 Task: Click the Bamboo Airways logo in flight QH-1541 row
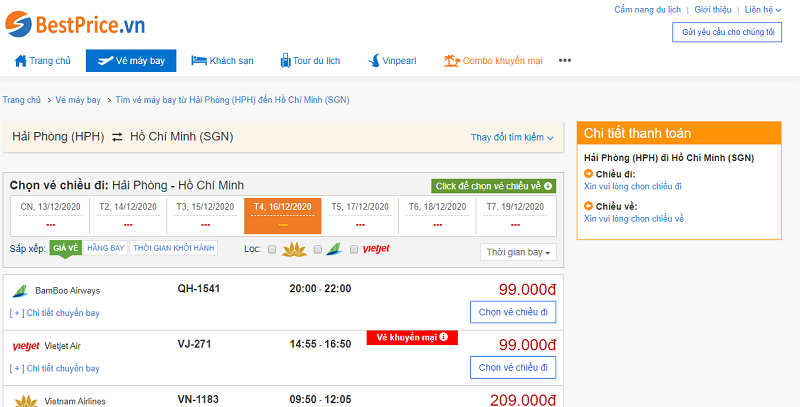(x=20, y=291)
